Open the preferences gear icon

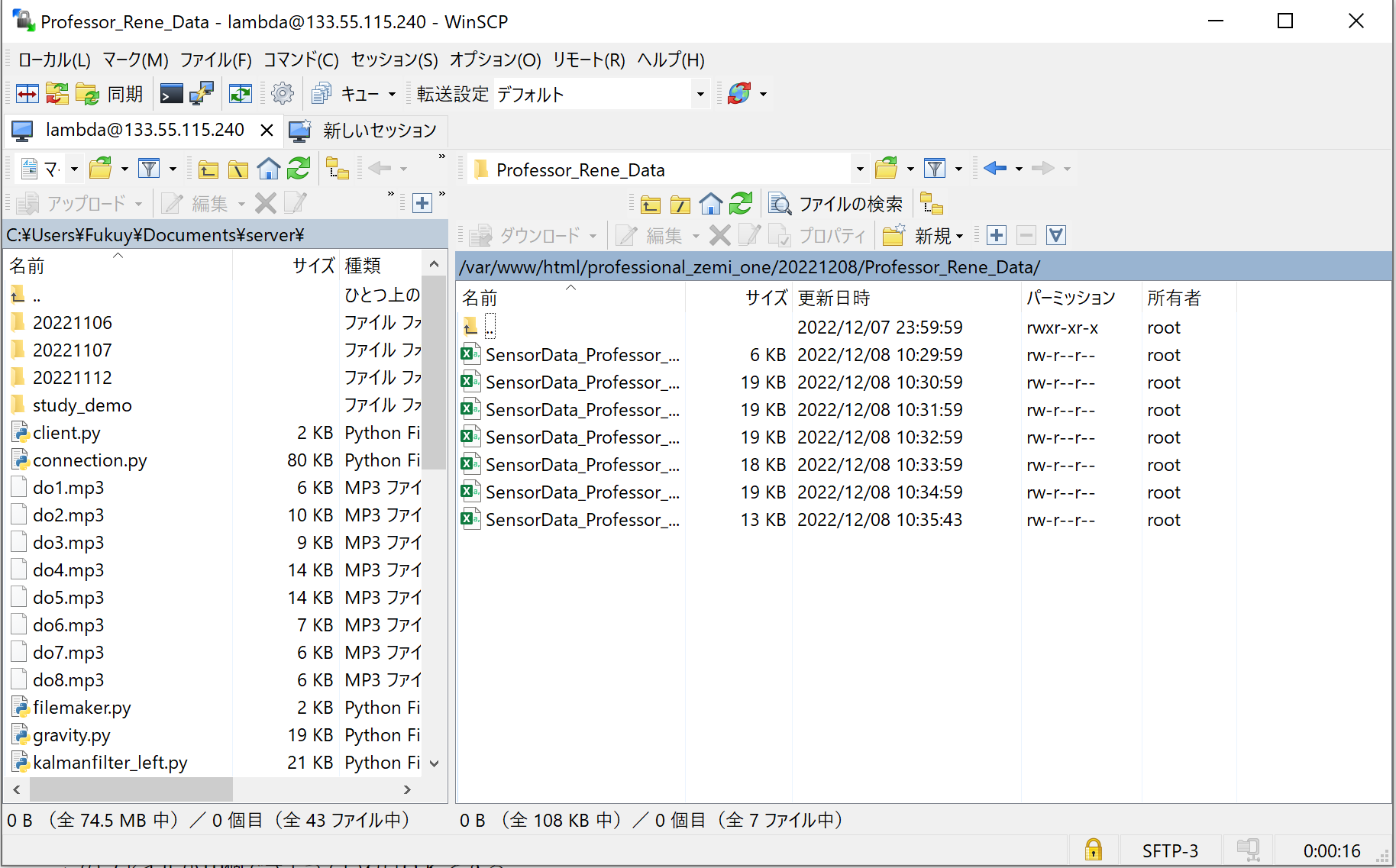coord(283,94)
